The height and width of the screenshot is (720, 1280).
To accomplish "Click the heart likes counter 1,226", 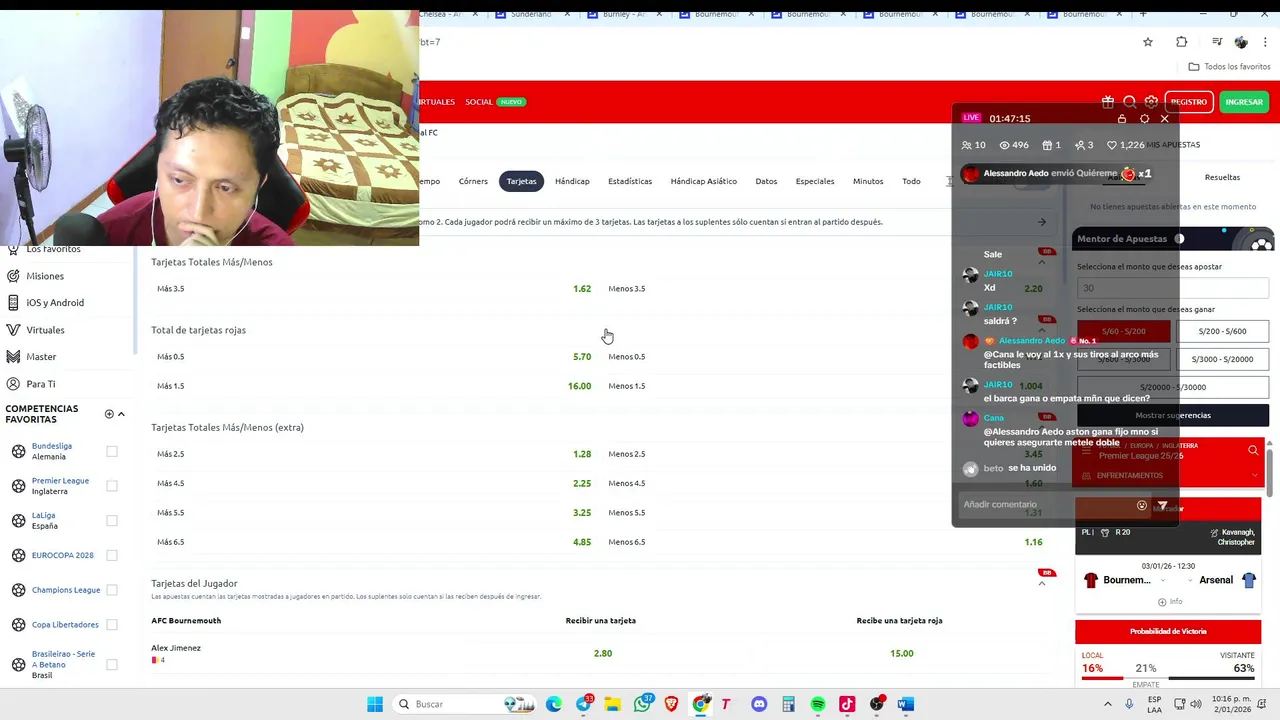I will pos(1125,145).
